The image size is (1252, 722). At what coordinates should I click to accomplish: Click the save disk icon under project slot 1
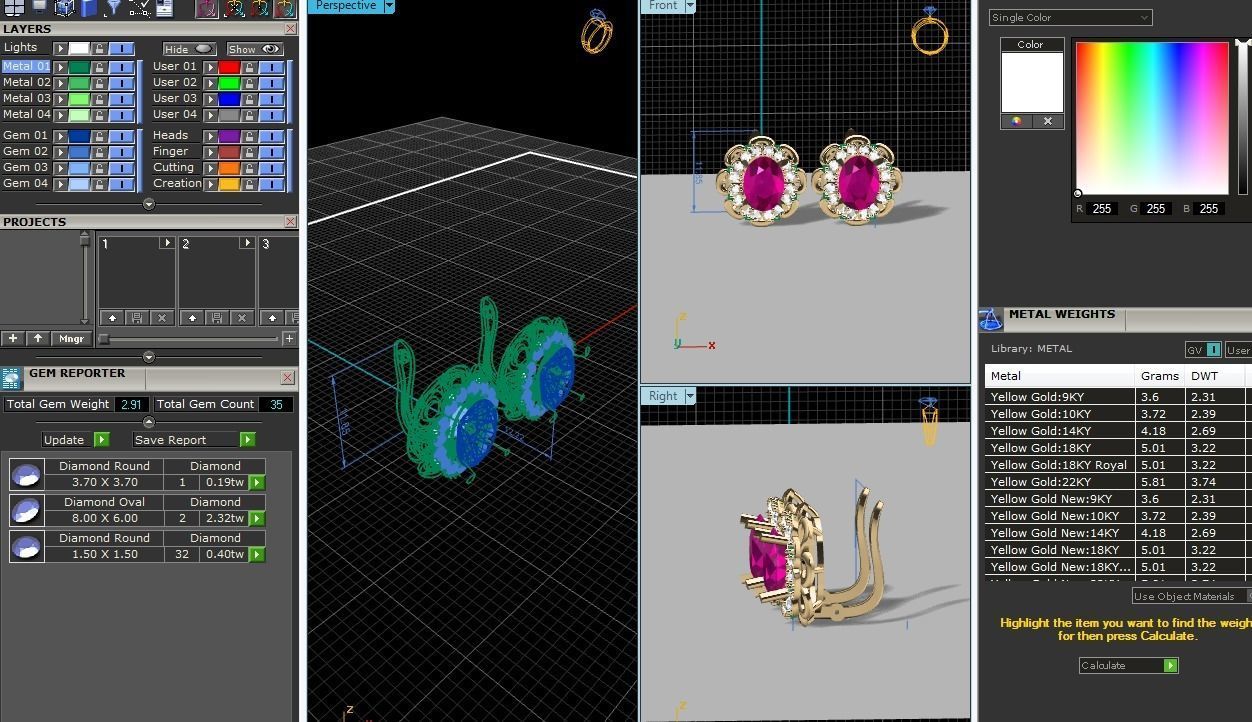click(137, 318)
